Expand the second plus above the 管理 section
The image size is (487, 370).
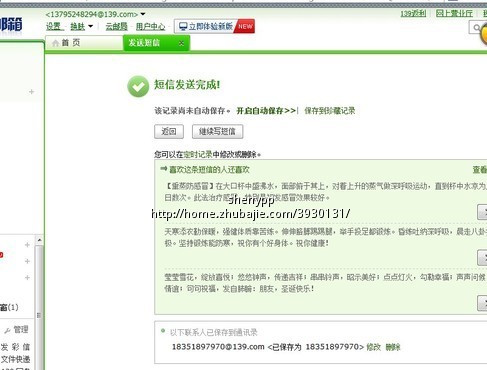coord(28,261)
